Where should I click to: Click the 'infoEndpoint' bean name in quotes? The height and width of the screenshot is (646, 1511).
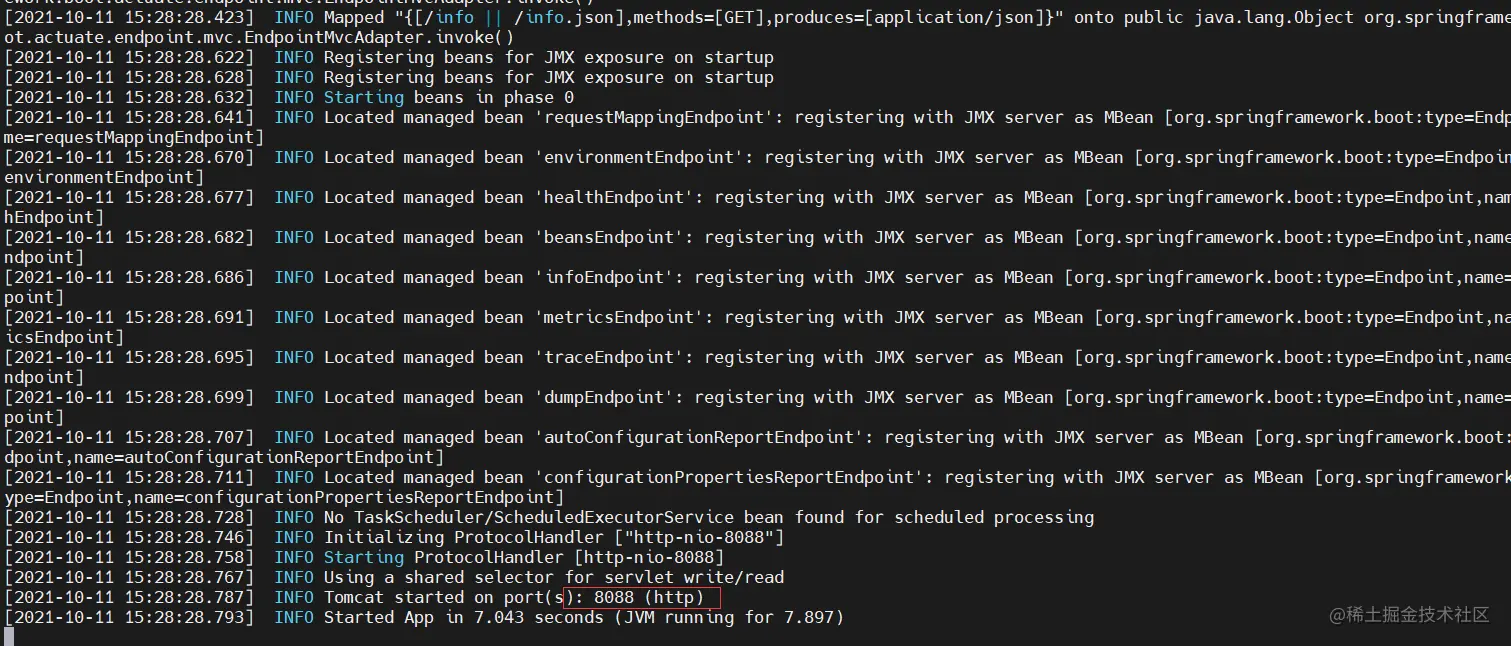point(603,278)
